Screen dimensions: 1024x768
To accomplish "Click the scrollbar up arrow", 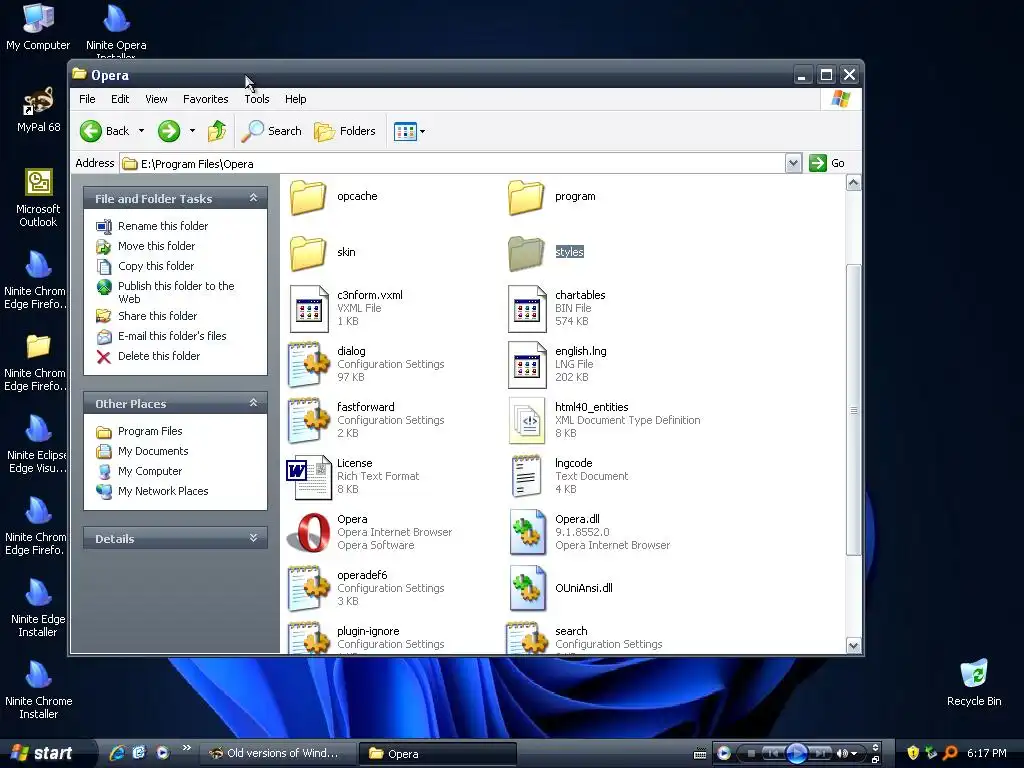I will coord(853,183).
